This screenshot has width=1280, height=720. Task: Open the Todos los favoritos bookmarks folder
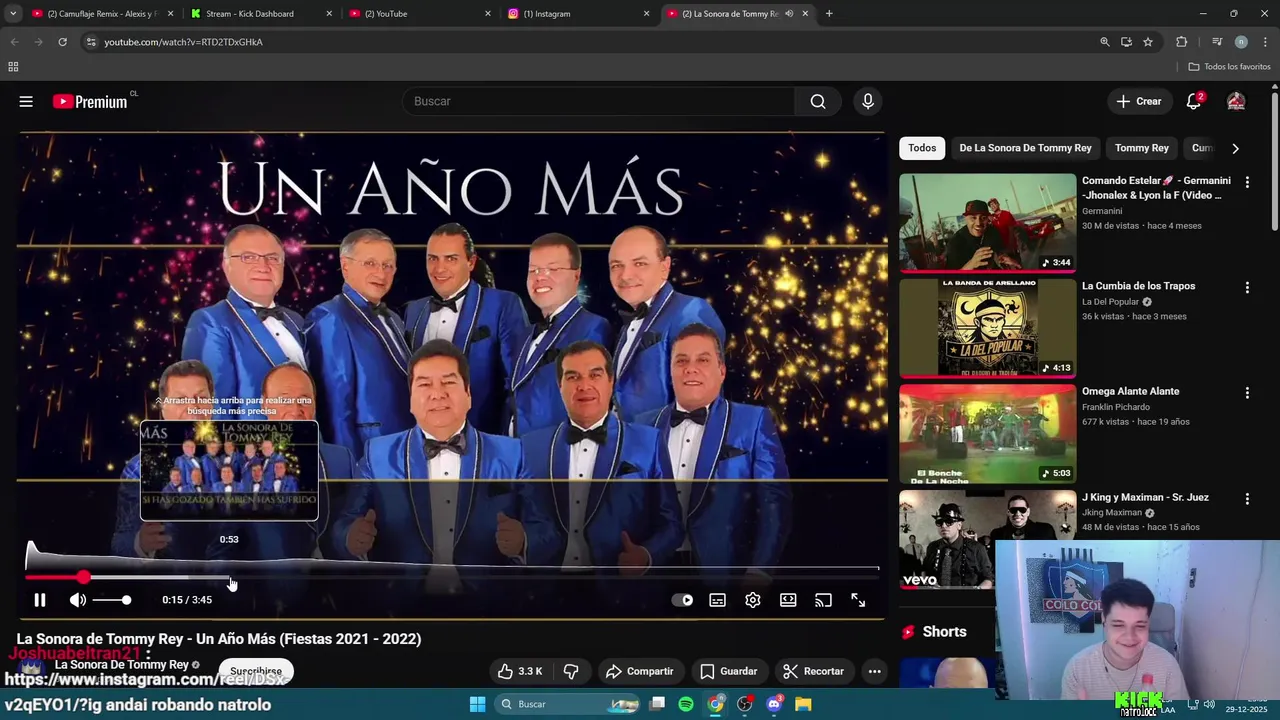click(x=1229, y=67)
